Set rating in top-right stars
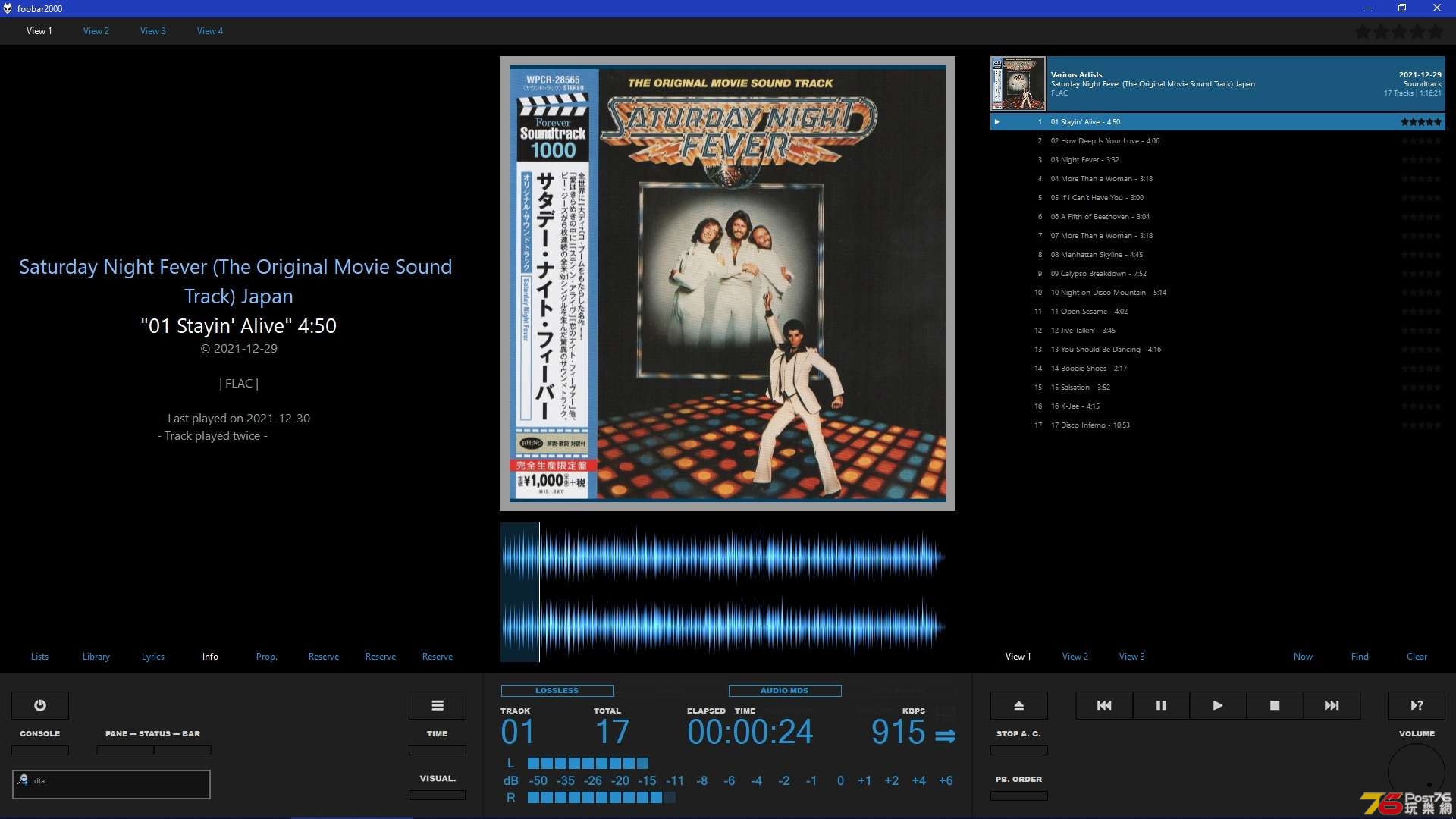1456x819 pixels. (x=1399, y=32)
